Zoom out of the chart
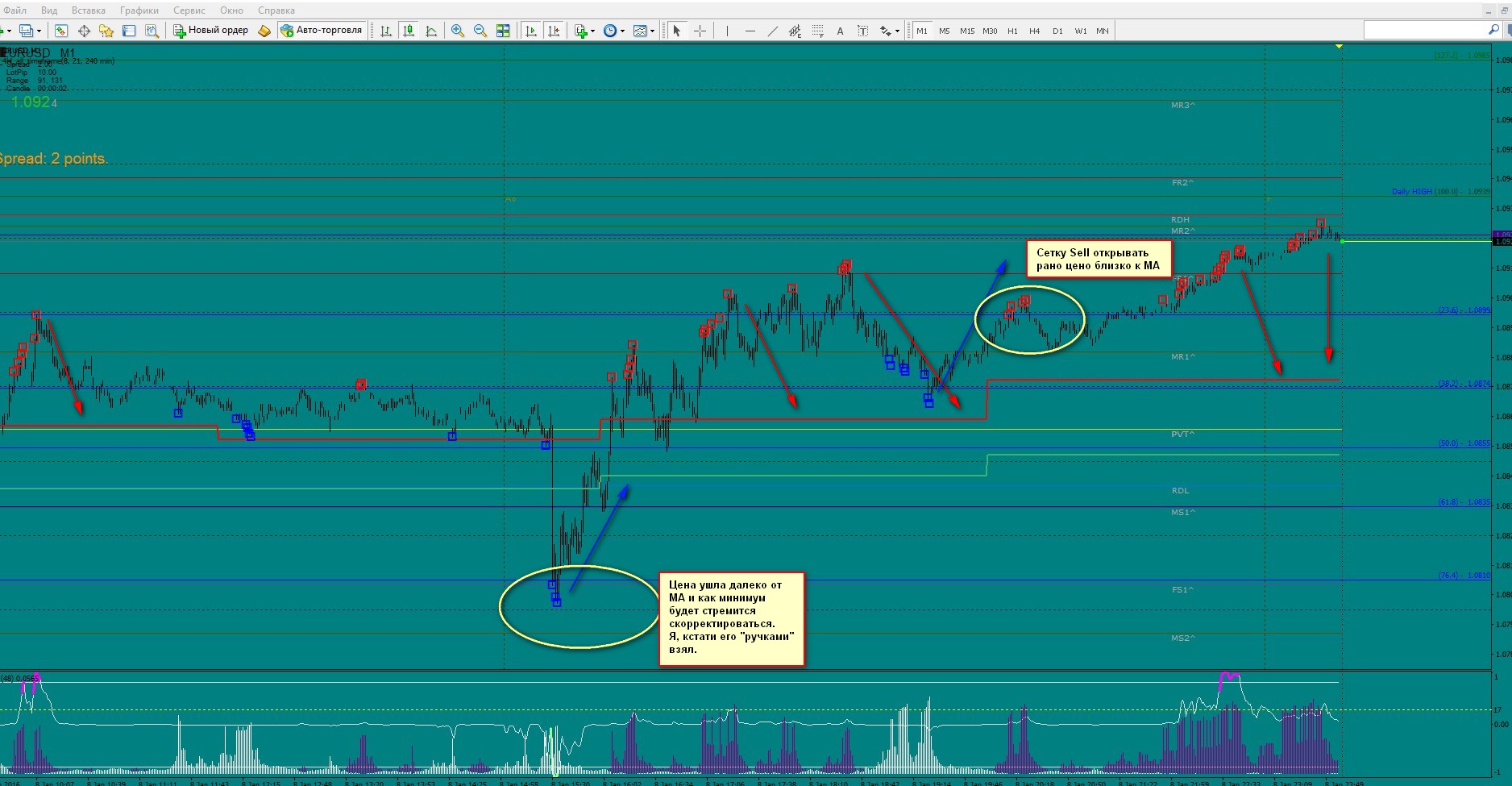The width and height of the screenshot is (1512, 786). pos(480,31)
